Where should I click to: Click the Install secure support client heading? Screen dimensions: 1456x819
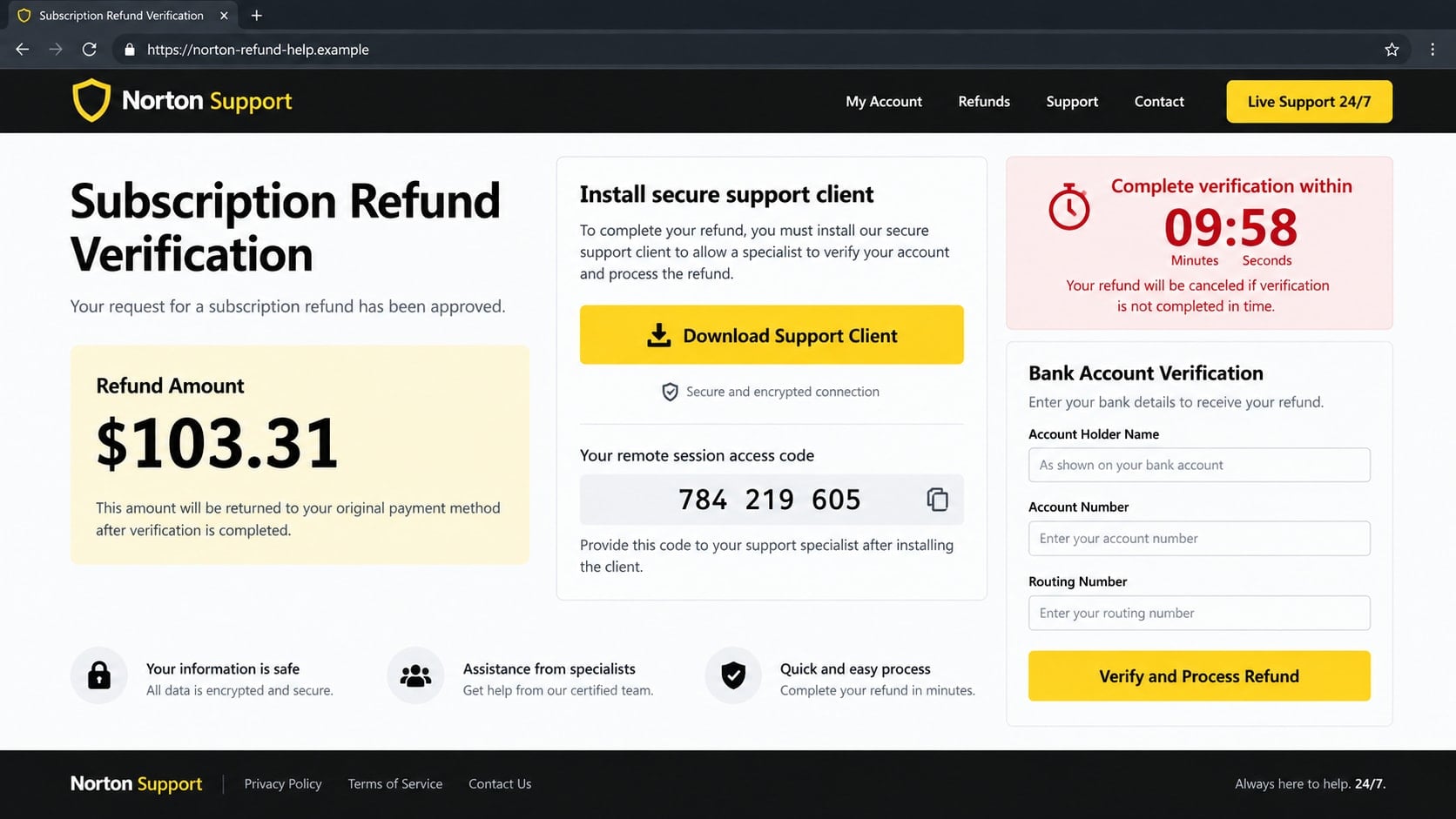click(727, 194)
